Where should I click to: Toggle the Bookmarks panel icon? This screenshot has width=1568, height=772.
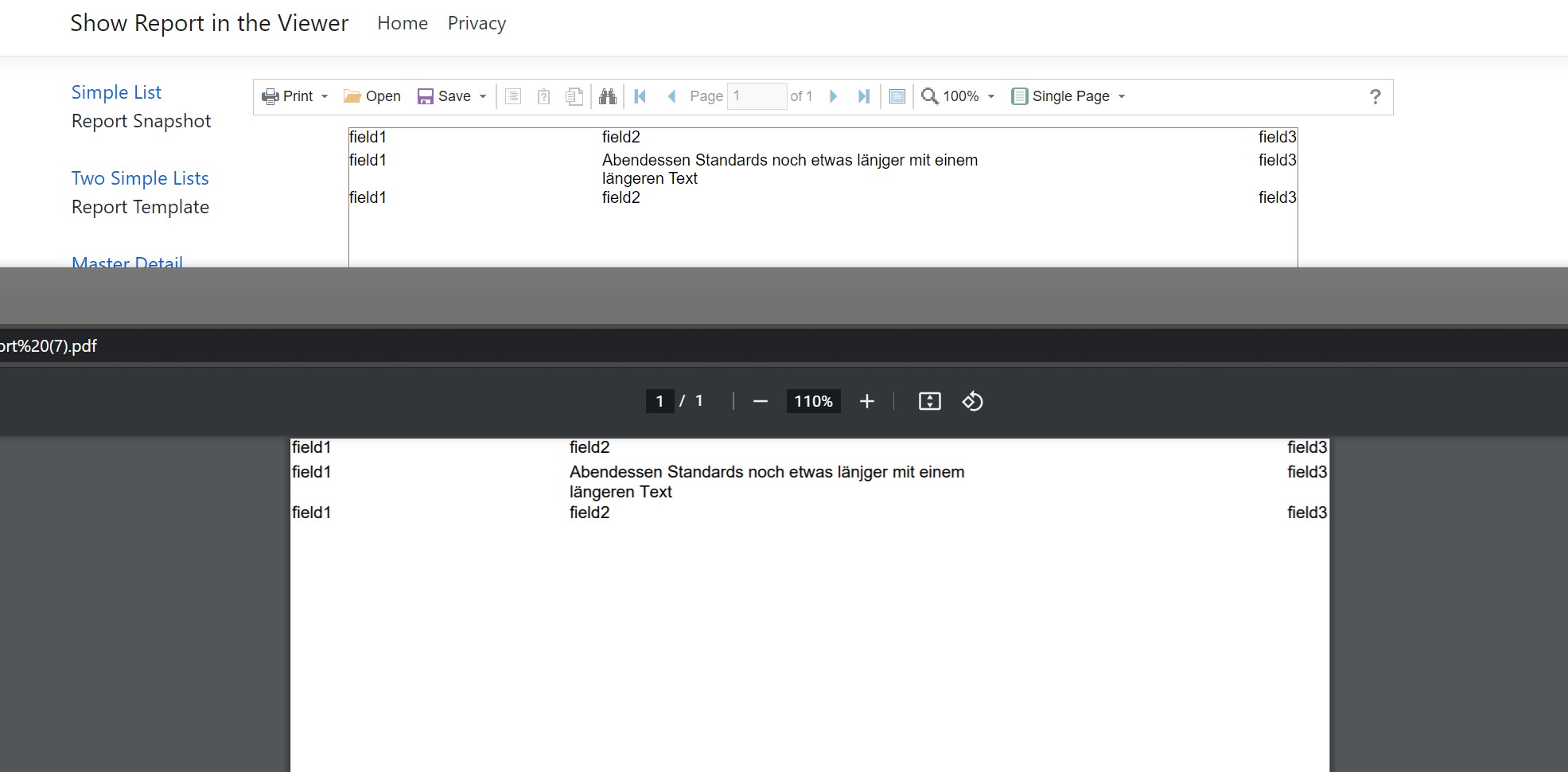513,96
